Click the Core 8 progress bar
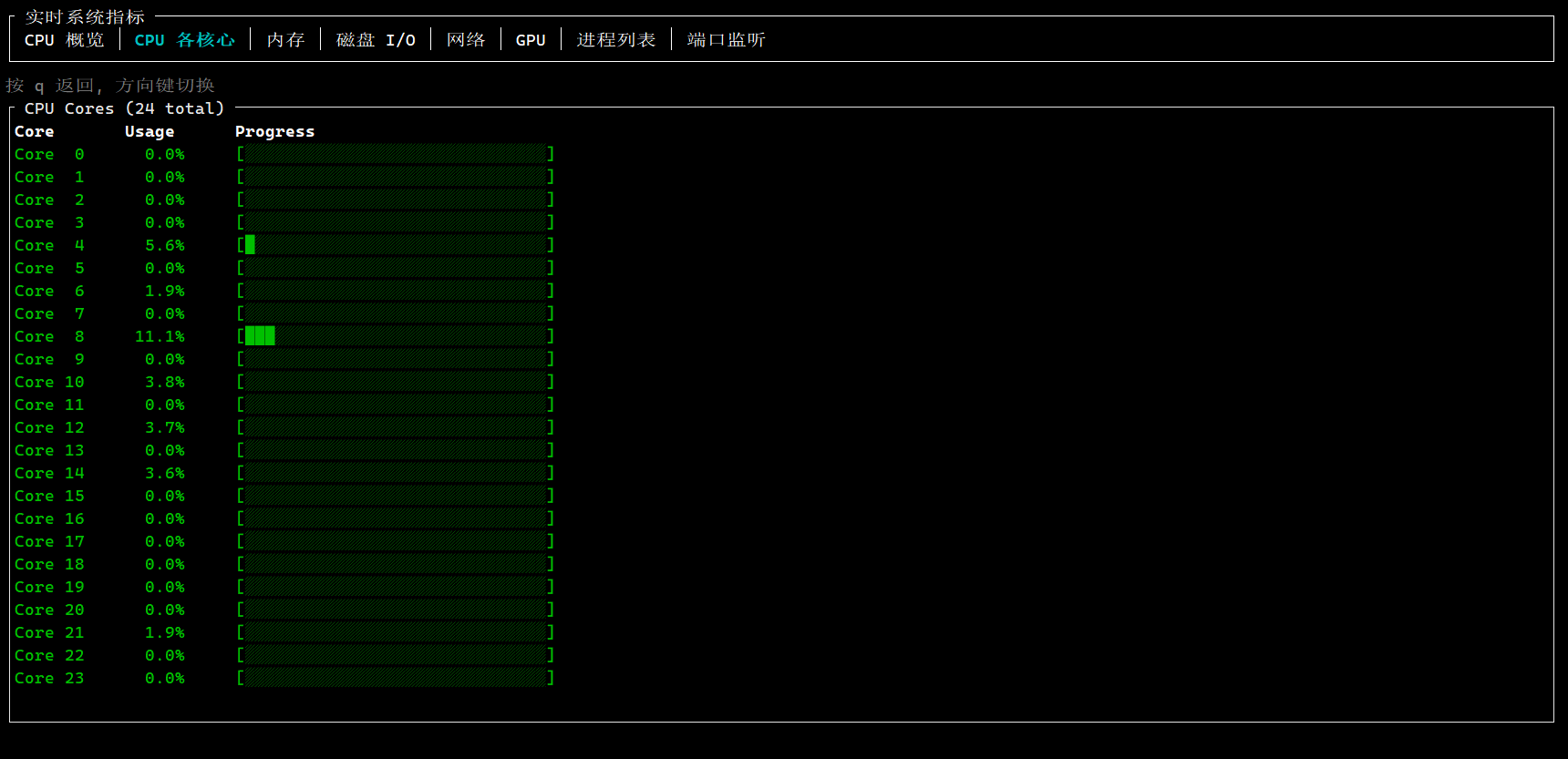1568x759 pixels. 396,336
